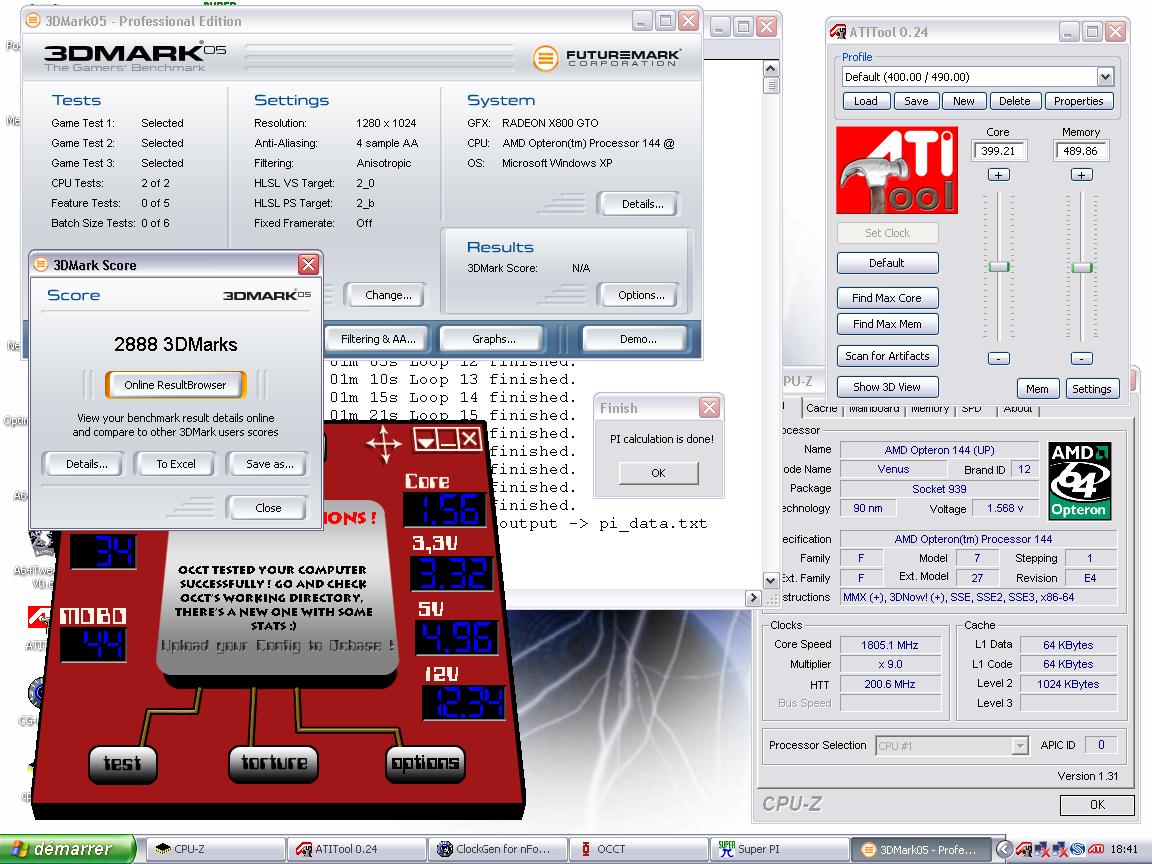The image size is (1152, 864).
Task: Expand hidden tray icons with the chevron
Action: (x=1004, y=849)
